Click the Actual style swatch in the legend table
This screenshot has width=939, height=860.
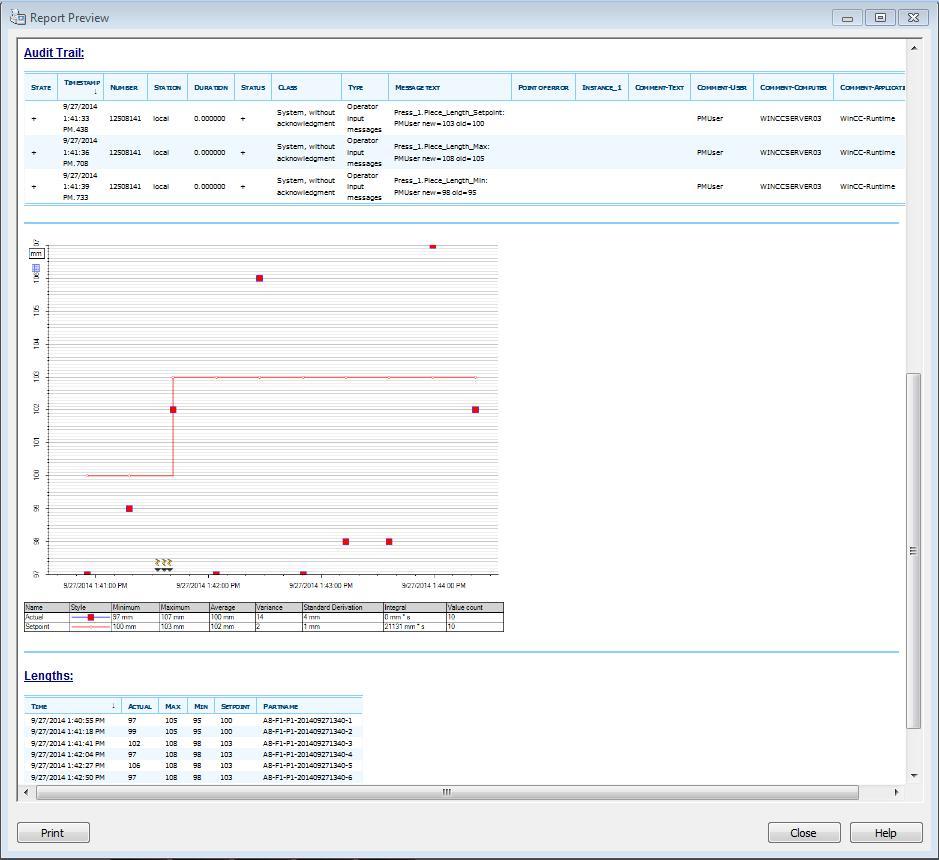click(90, 617)
